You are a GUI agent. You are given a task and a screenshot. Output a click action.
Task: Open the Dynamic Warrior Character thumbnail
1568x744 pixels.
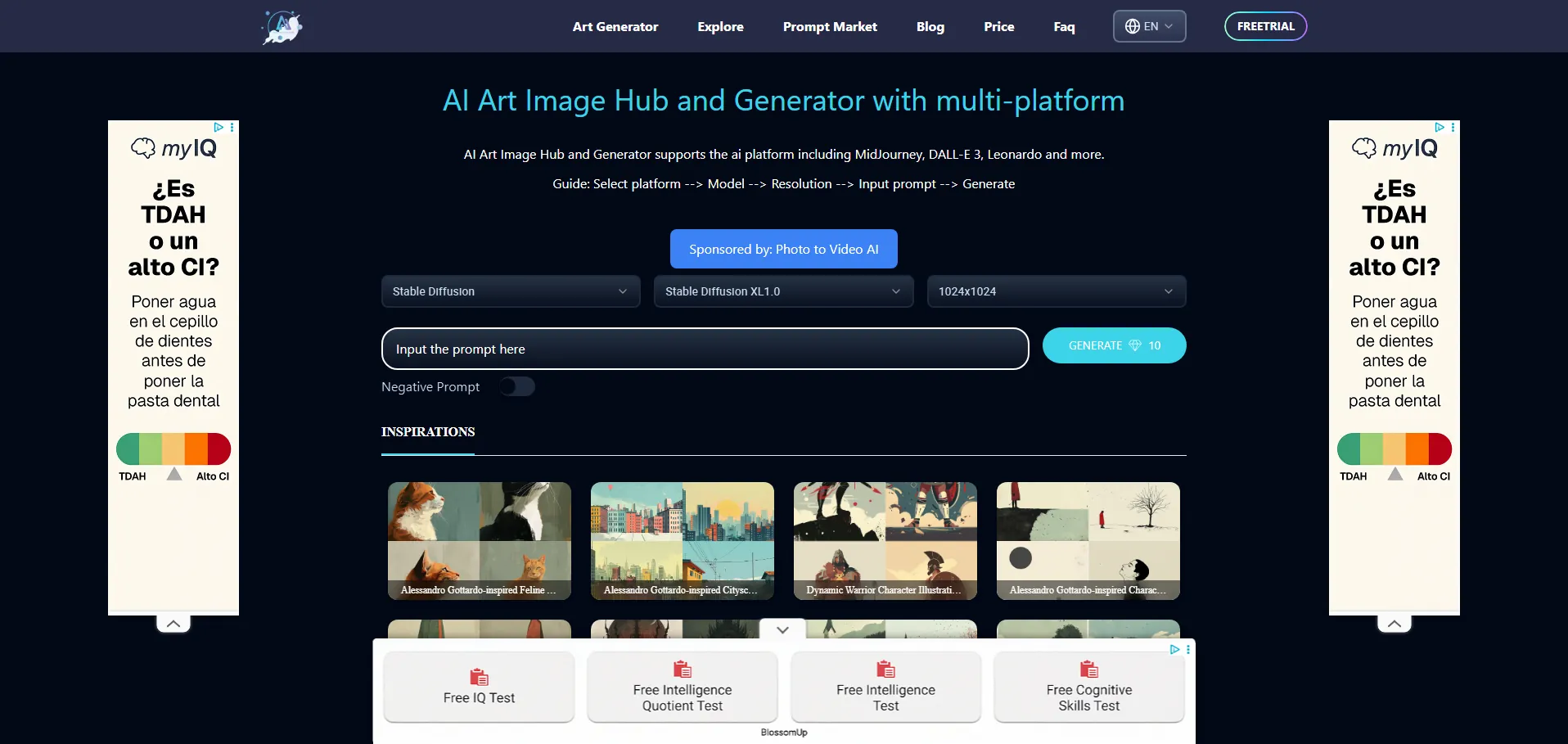tap(885, 540)
